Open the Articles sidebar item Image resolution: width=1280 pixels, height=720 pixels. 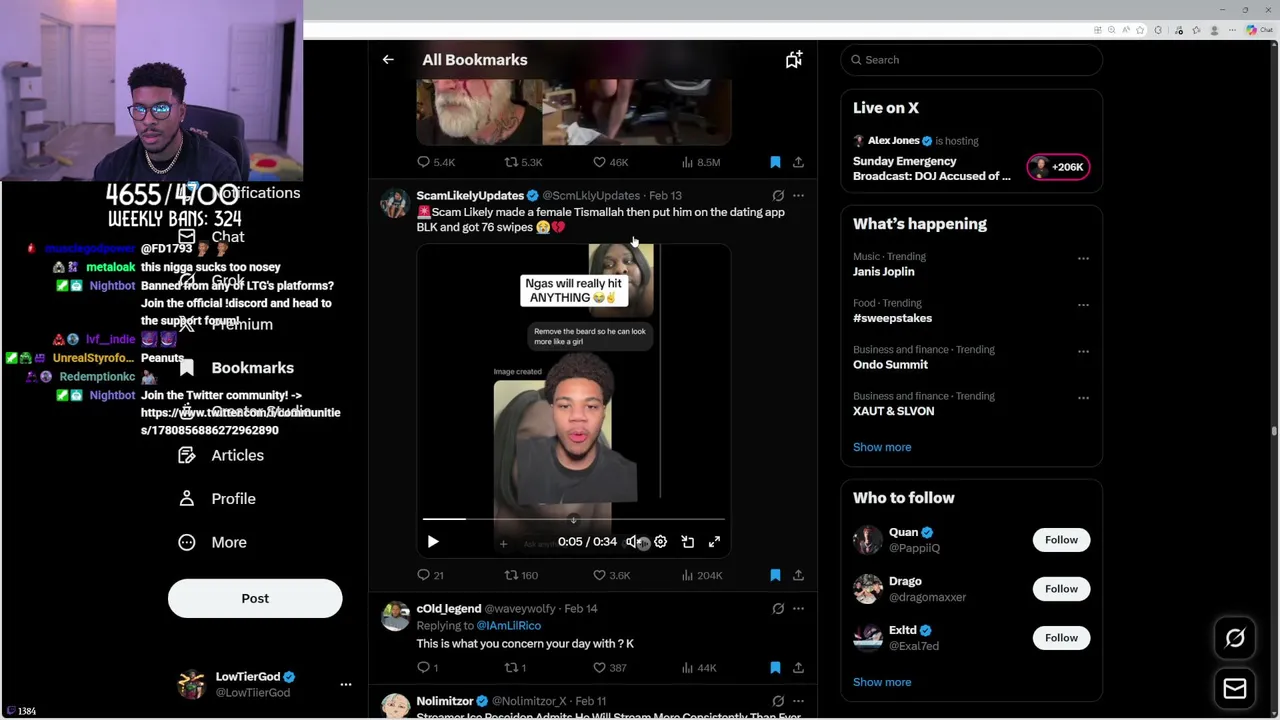pos(222,456)
